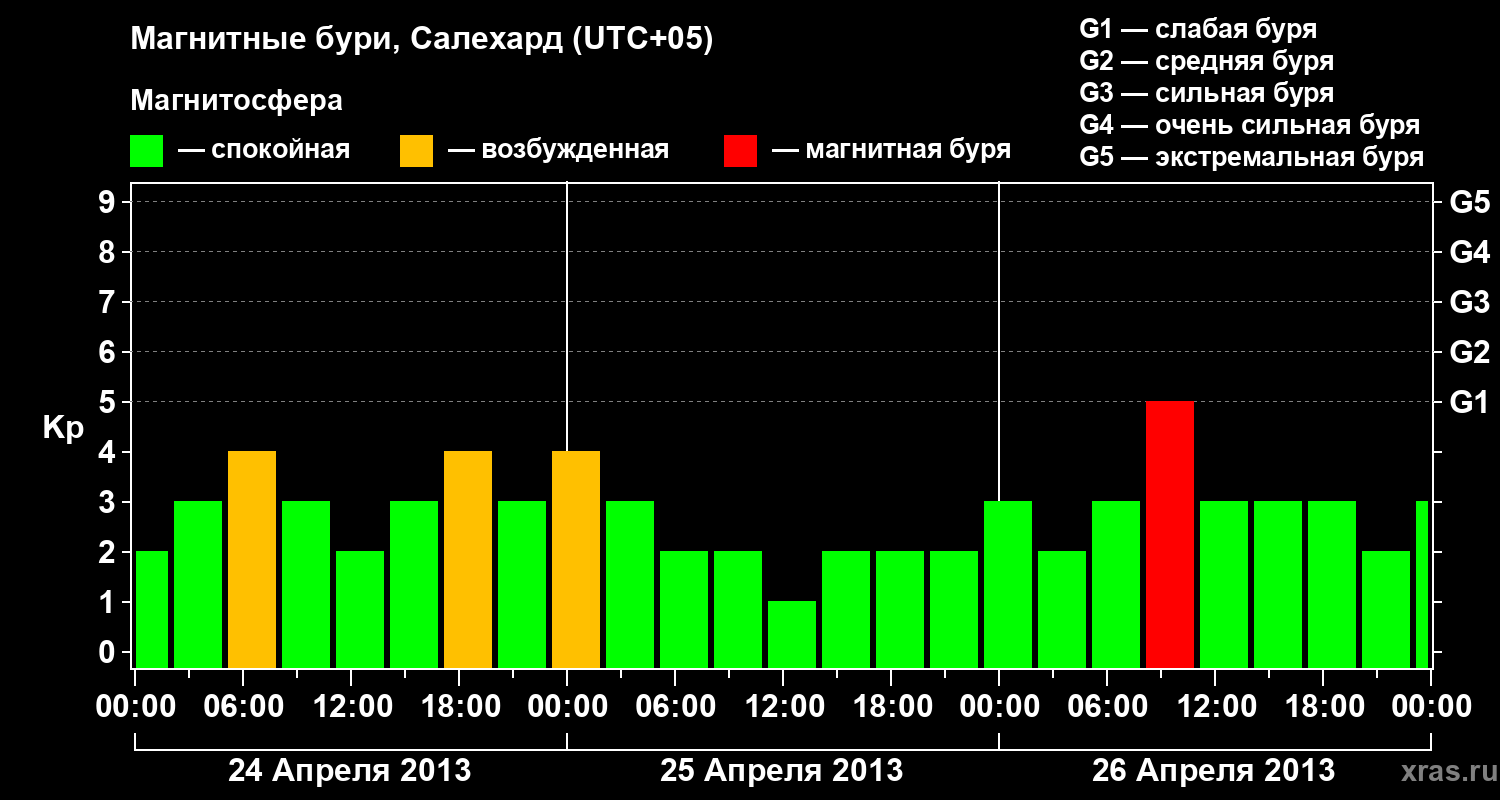Click the '— спокойная' legend label
This screenshot has width=1500, height=800.
(264, 150)
